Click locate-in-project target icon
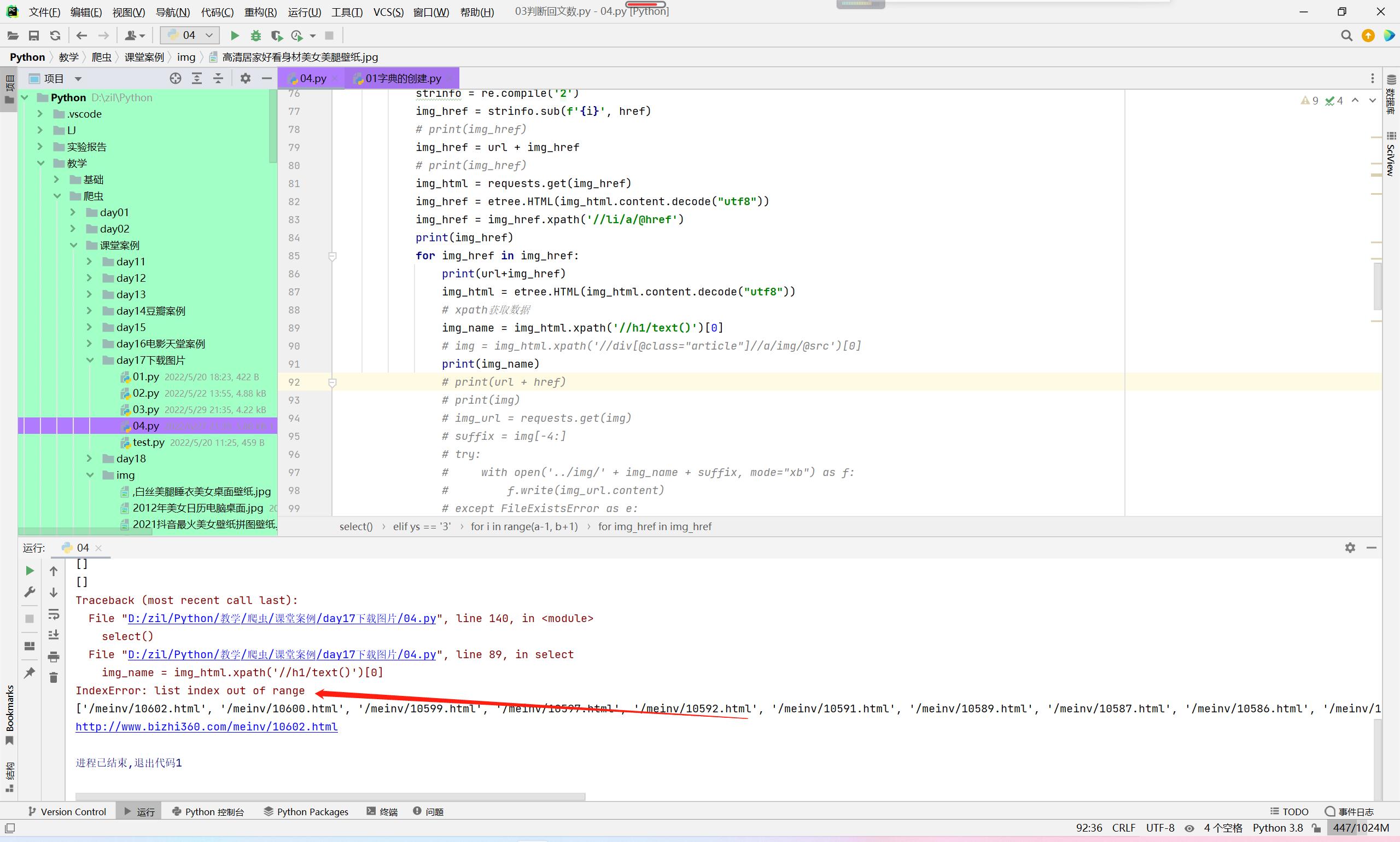 (175, 78)
